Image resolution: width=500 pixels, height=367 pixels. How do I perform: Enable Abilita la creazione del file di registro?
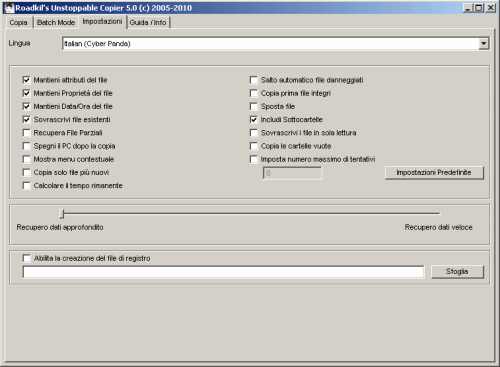point(26,258)
